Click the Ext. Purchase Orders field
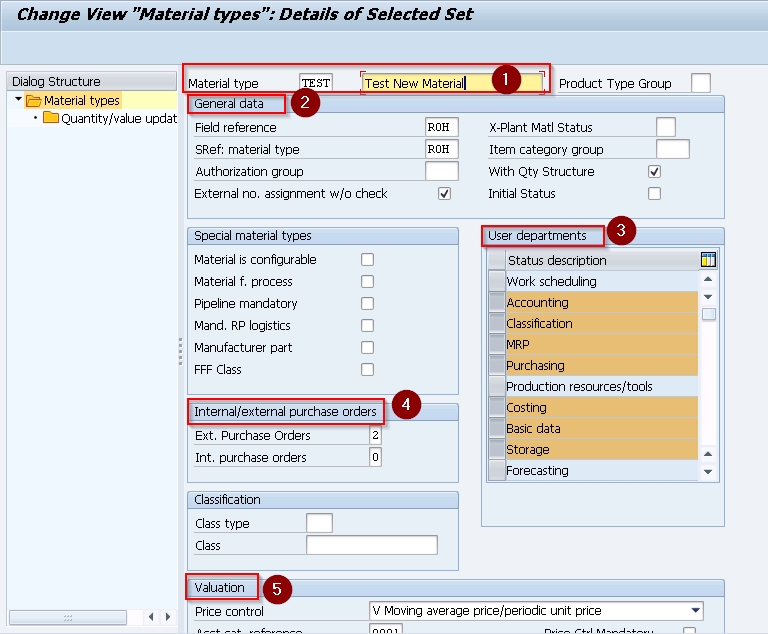Screen dimensions: 768x634 tap(375, 436)
